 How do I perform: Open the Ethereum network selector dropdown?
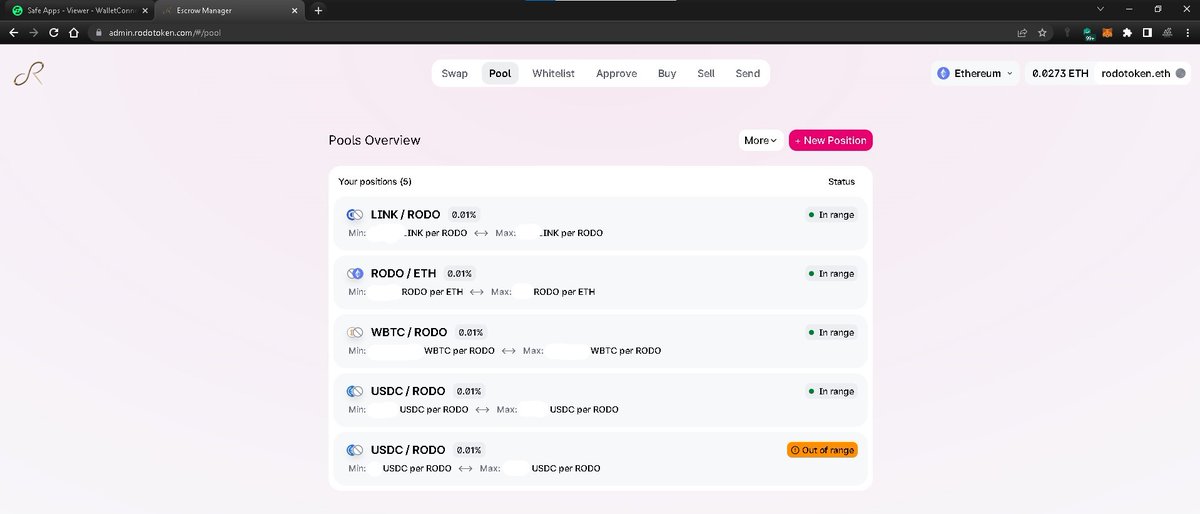pos(975,73)
